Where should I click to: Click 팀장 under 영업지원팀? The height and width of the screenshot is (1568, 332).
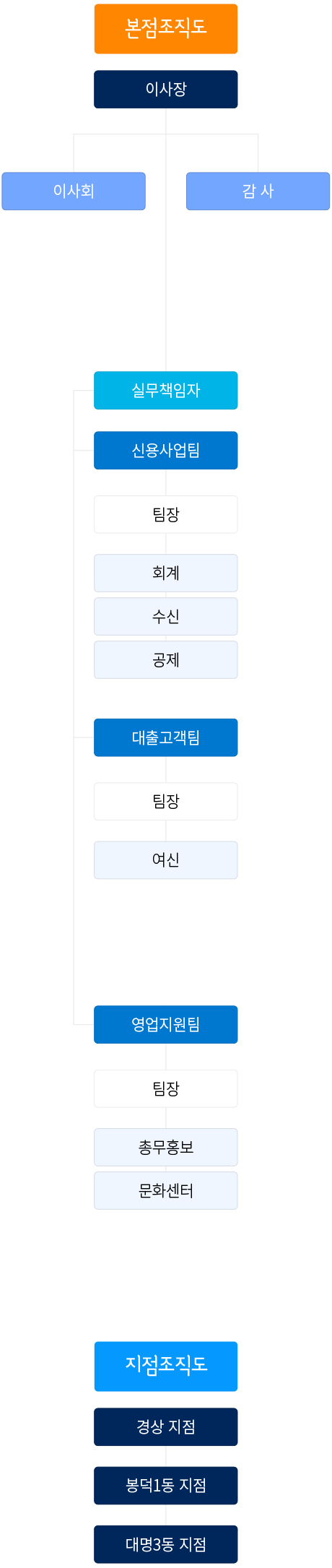click(x=166, y=1089)
